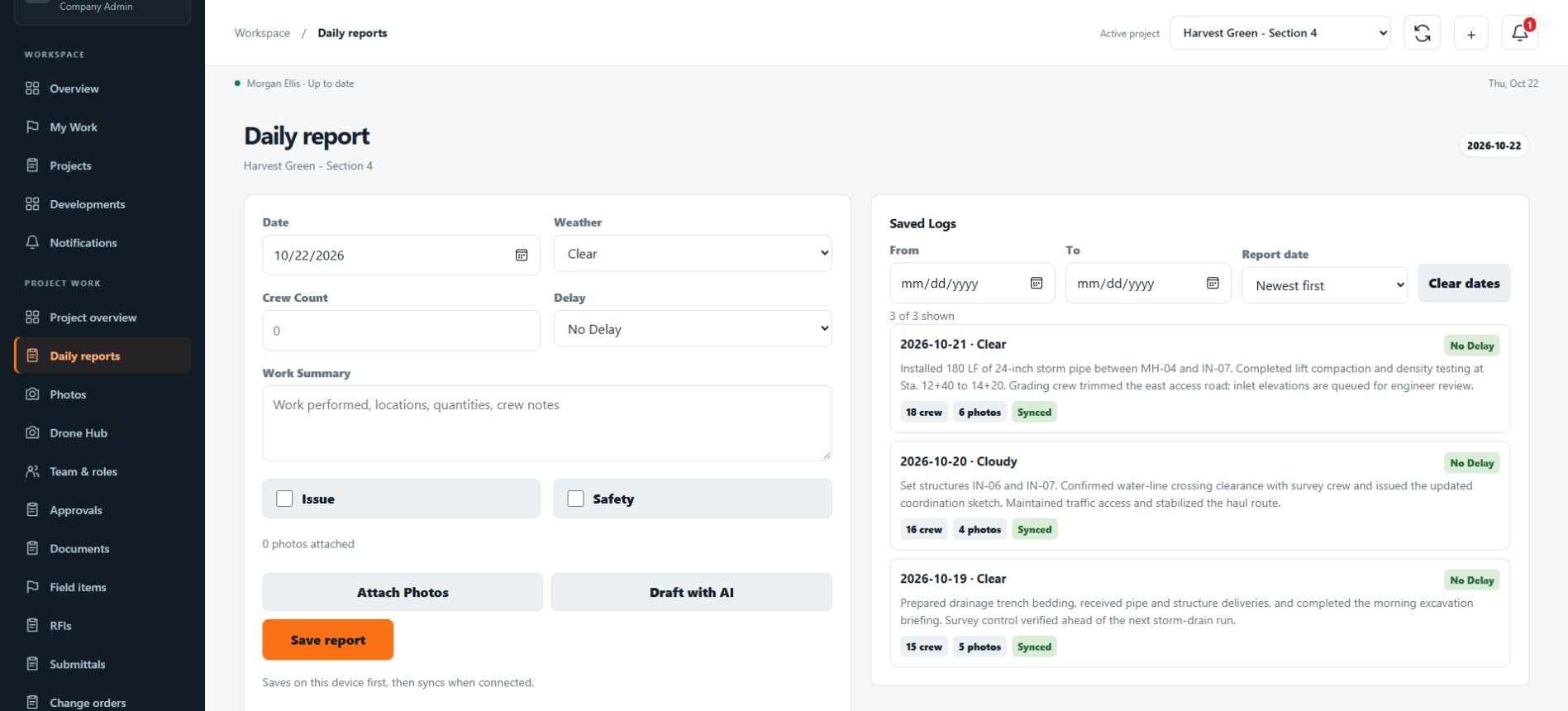Click into the Work Summary text area
The image size is (1568, 711).
tap(547, 422)
